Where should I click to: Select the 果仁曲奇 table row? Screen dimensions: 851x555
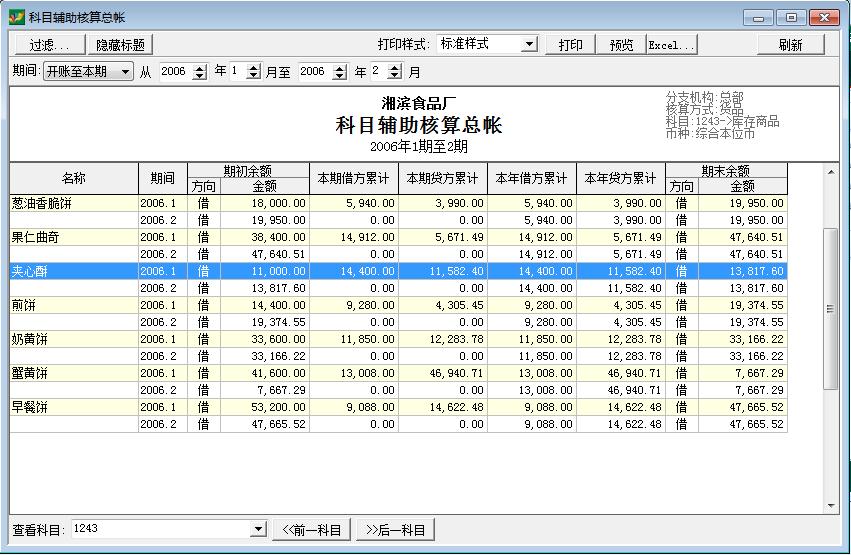tap(73, 237)
